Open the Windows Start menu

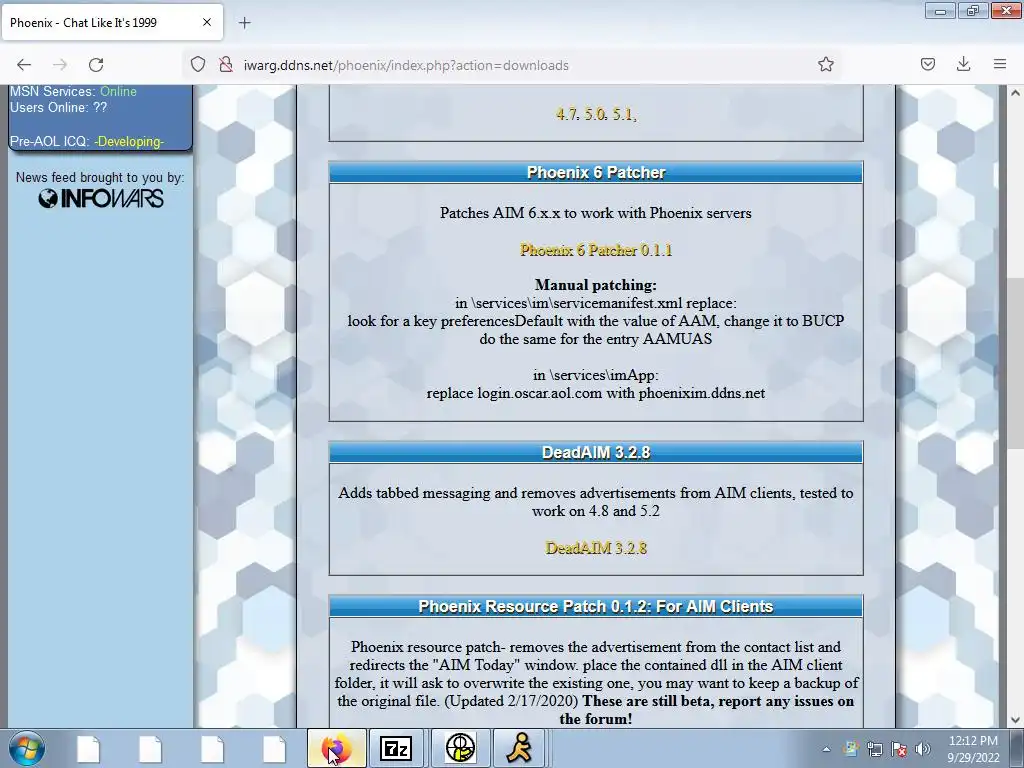27,748
